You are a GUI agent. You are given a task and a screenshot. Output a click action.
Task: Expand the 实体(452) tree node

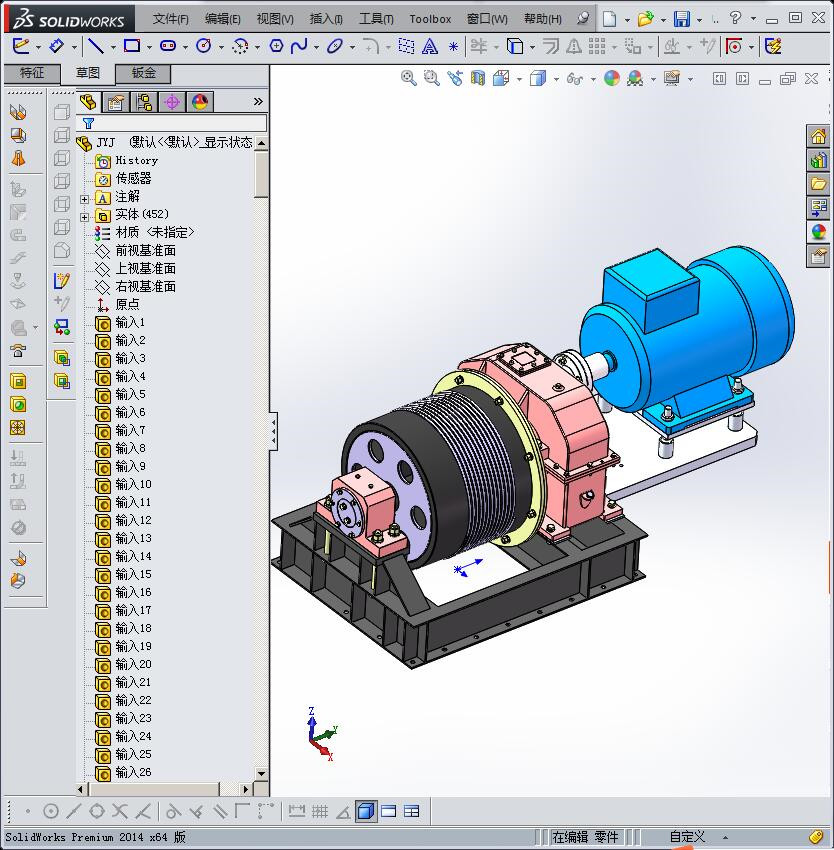[x=85, y=217]
